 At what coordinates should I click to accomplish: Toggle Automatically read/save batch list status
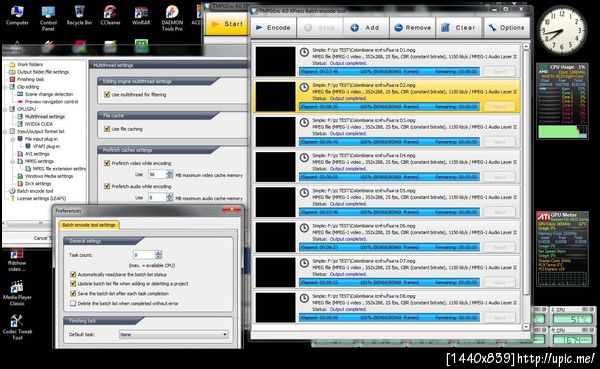click(x=73, y=274)
